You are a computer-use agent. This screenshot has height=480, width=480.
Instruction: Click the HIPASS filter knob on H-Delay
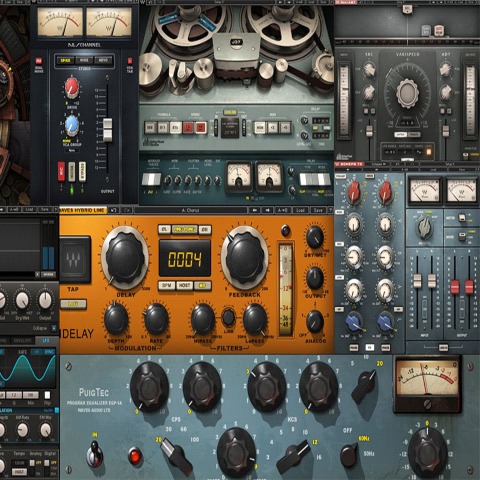tap(203, 319)
